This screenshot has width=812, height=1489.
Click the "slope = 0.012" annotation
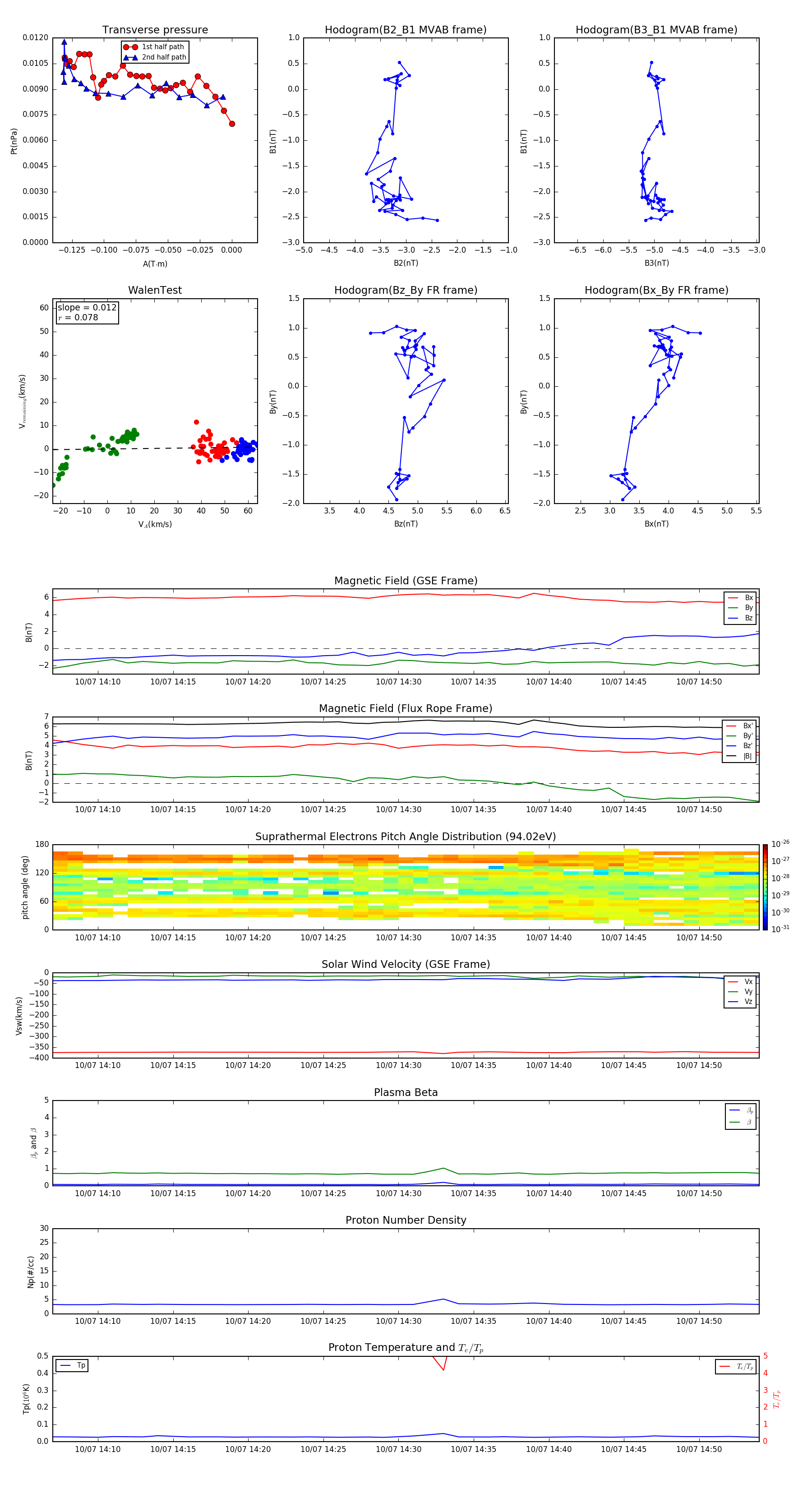point(87,308)
